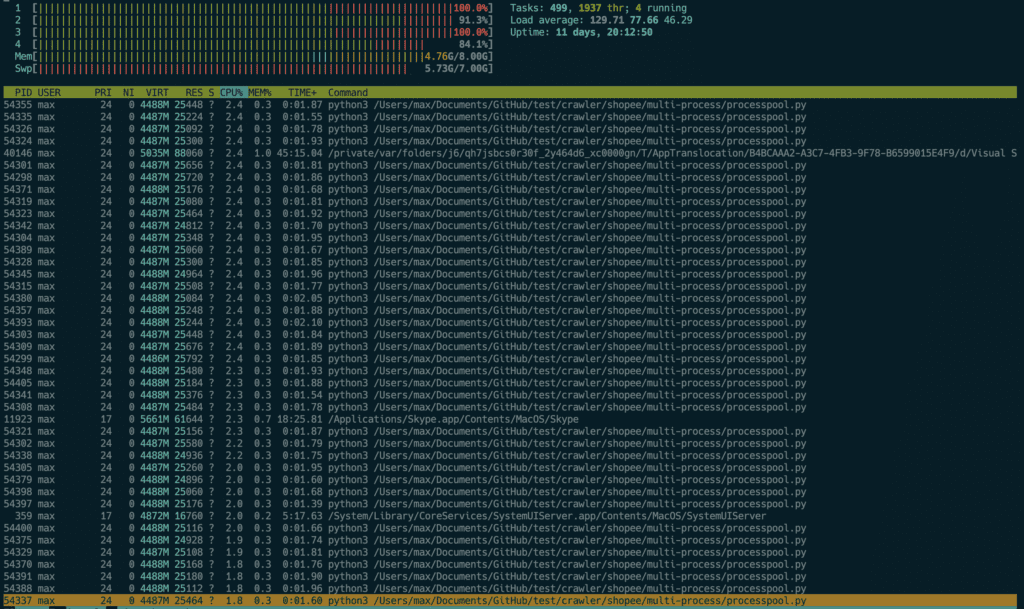Click the Mem meter showing 4.76G/8.00G
This screenshot has height=609, width=1024.
tap(253, 56)
